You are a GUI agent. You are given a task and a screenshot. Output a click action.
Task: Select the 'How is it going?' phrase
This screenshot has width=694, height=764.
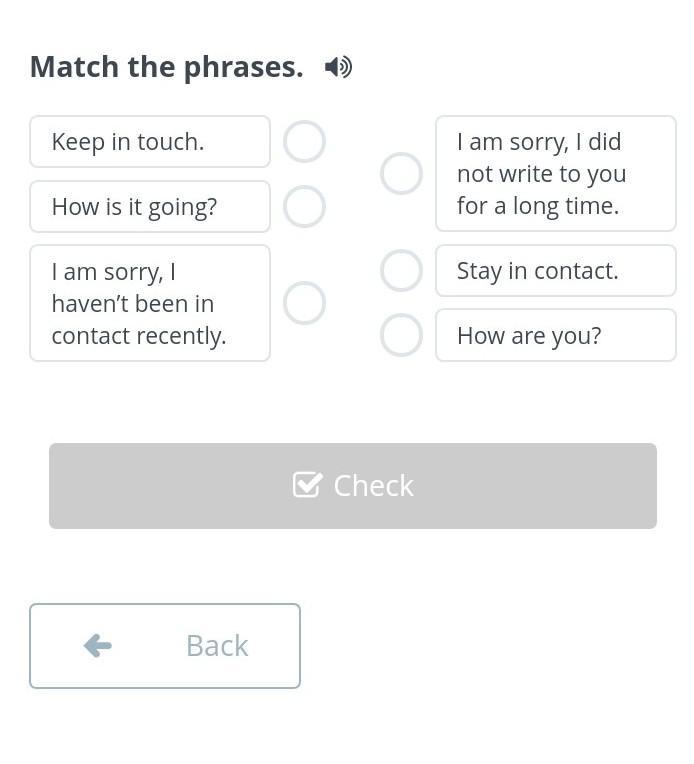[x=150, y=207]
